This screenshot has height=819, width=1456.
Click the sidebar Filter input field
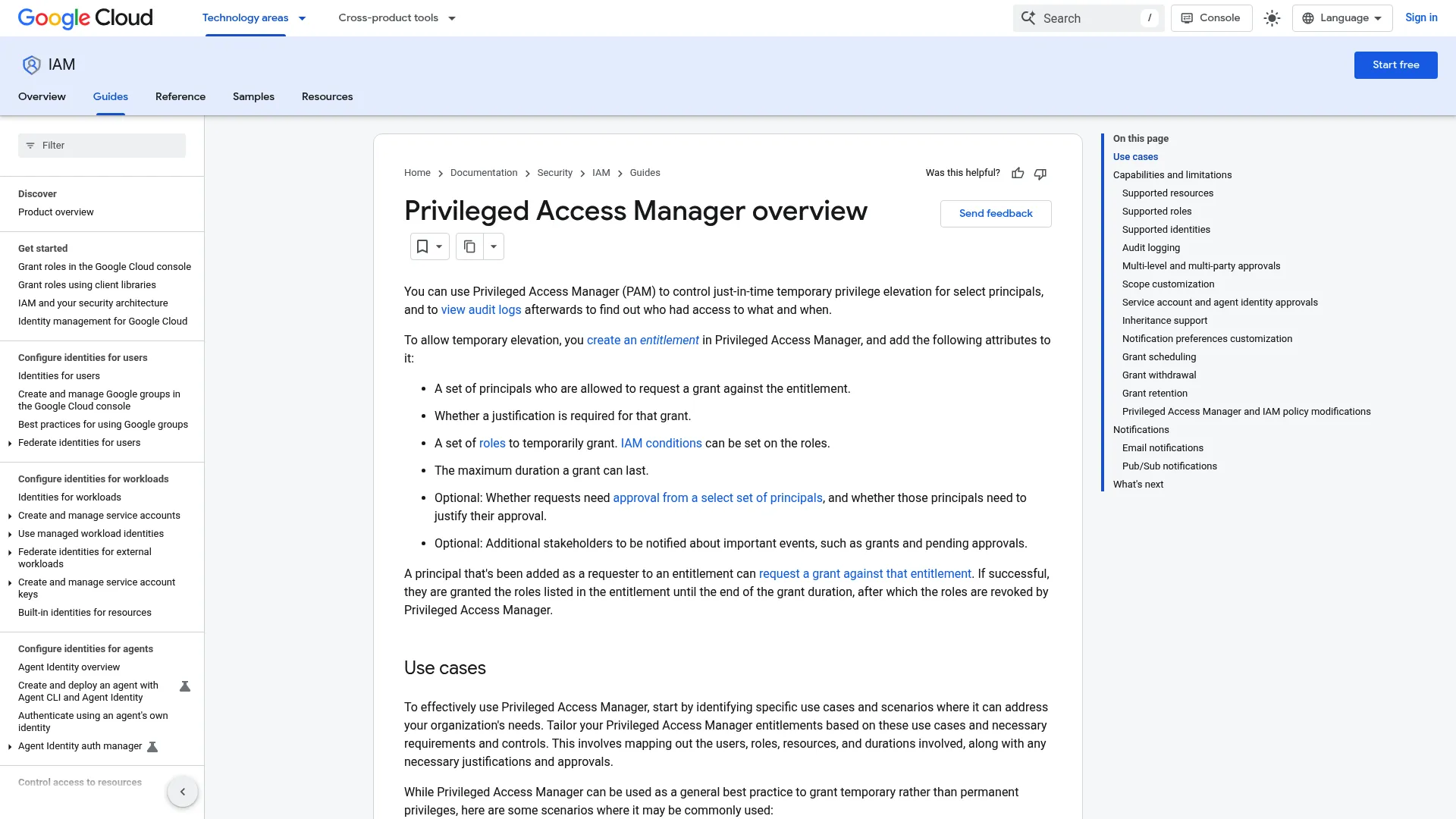tap(102, 146)
